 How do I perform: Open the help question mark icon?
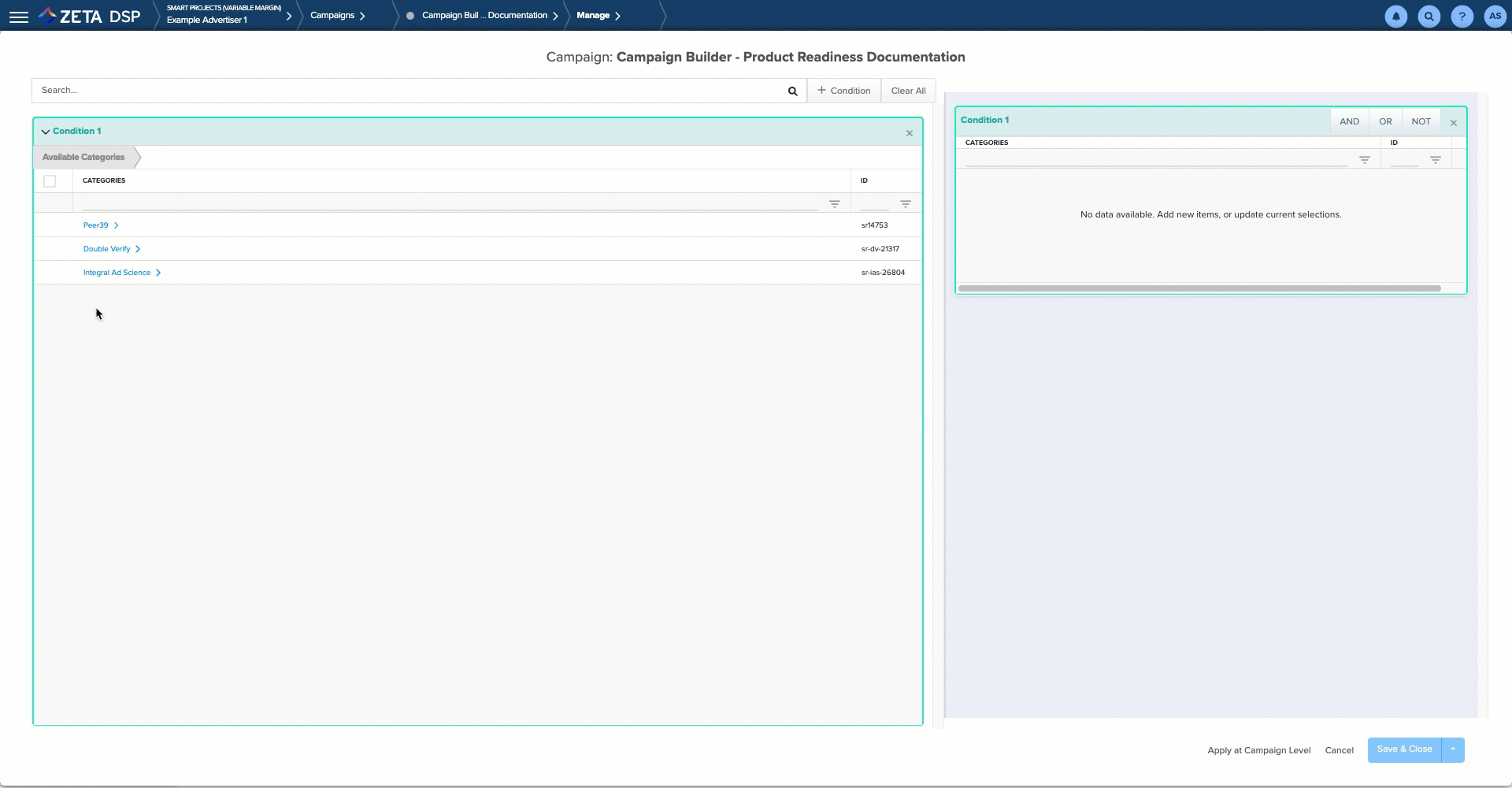click(1462, 17)
